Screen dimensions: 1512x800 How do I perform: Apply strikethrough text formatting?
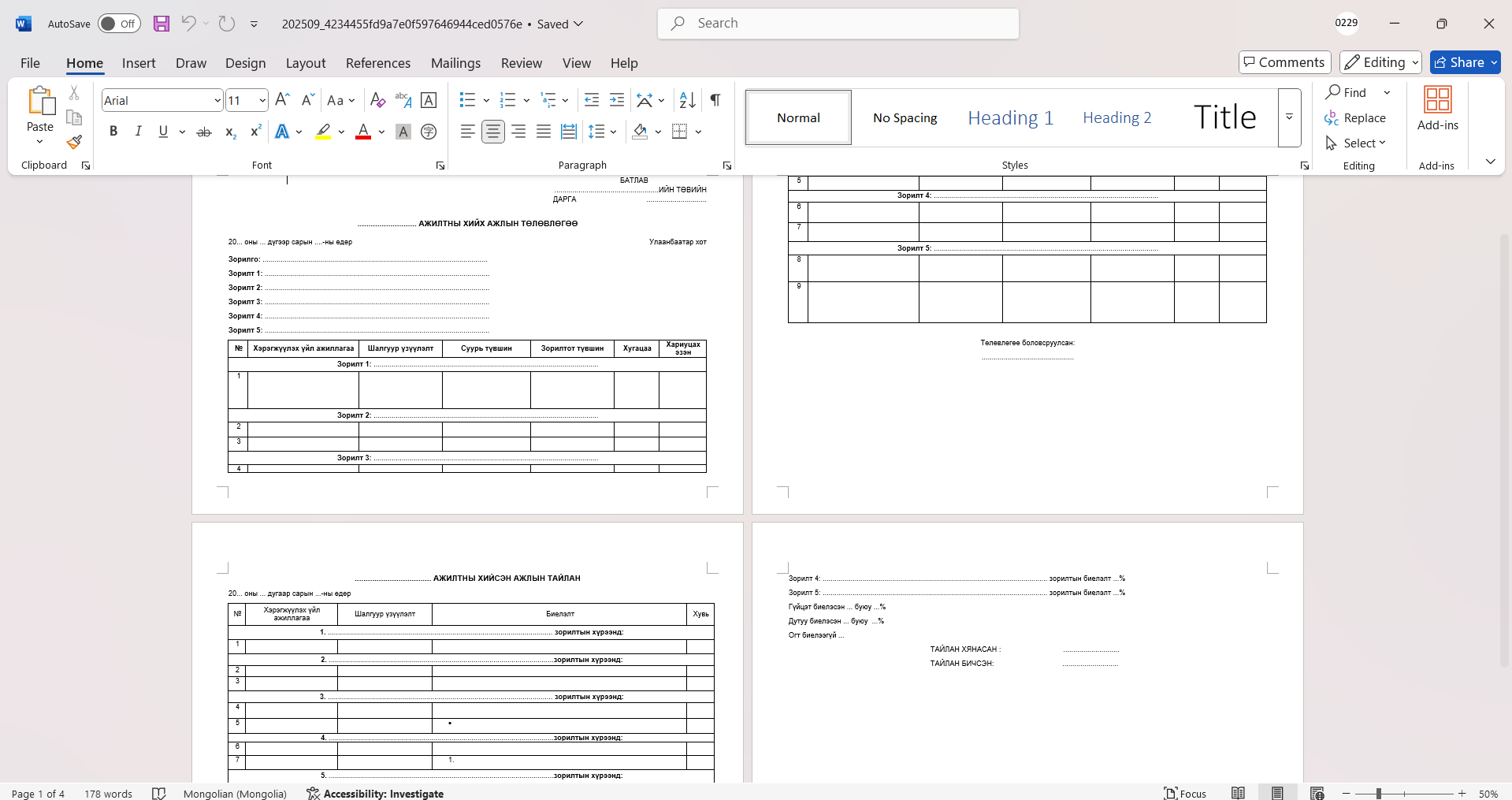point(204,132)
